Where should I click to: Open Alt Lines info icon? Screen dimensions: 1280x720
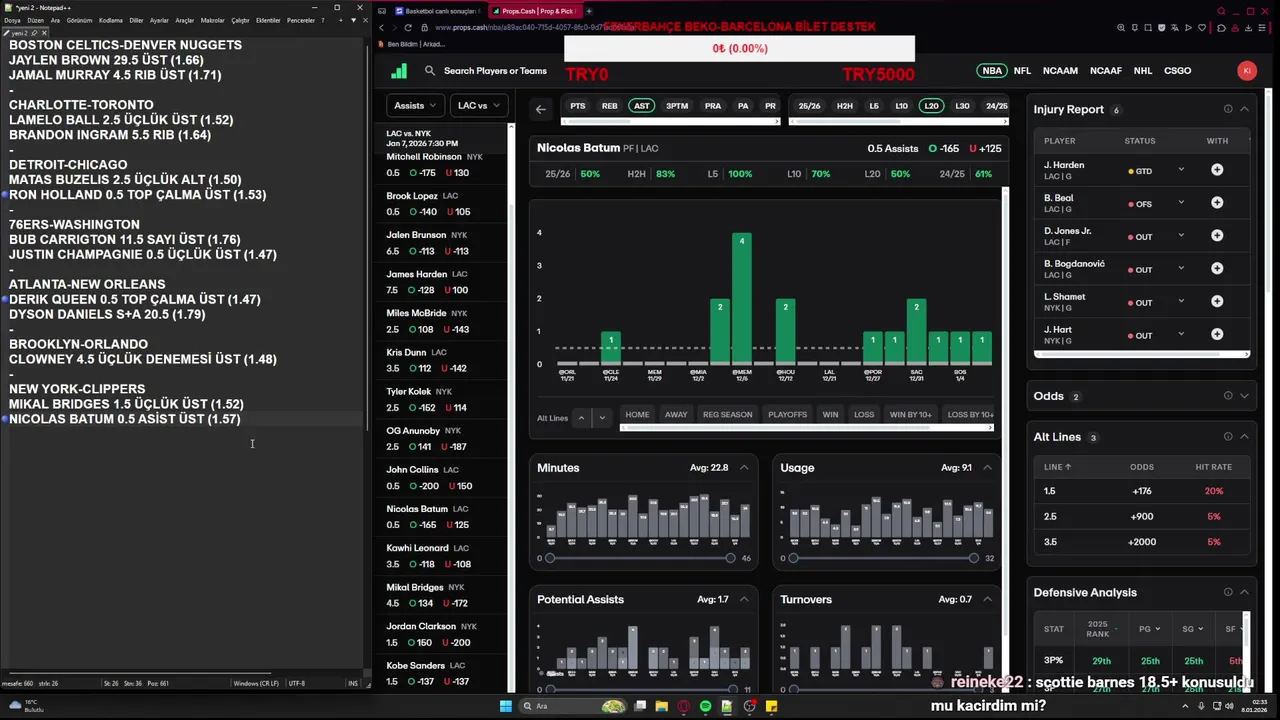tap(1228, 437)
